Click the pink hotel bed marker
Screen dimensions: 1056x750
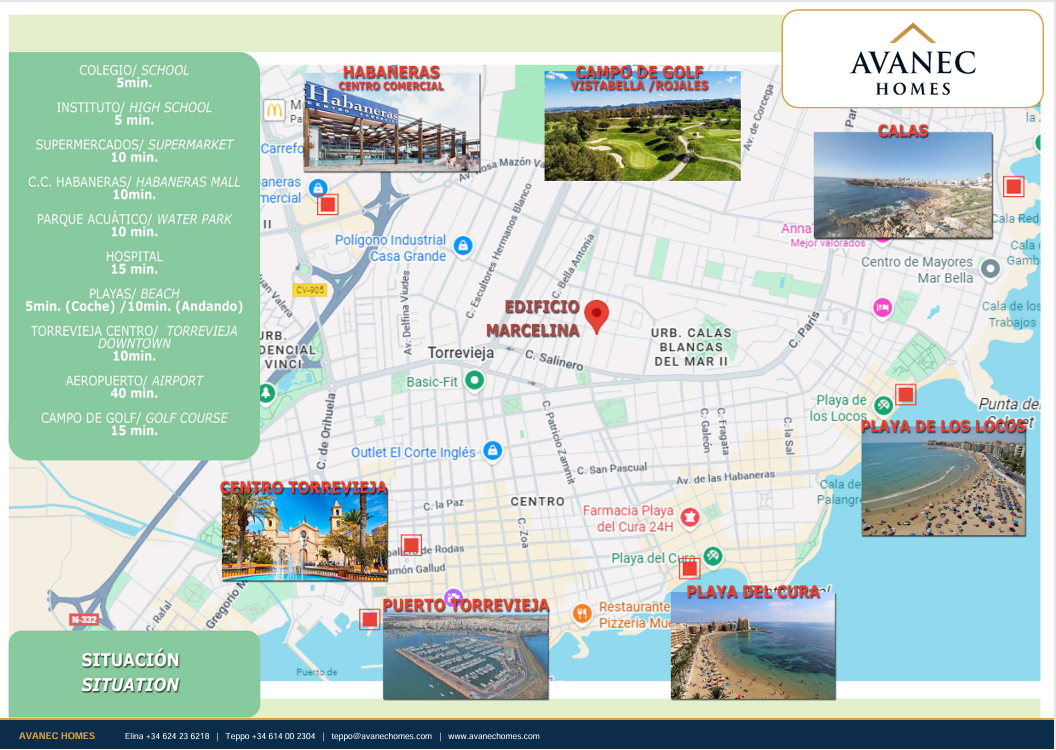[882, 308]
